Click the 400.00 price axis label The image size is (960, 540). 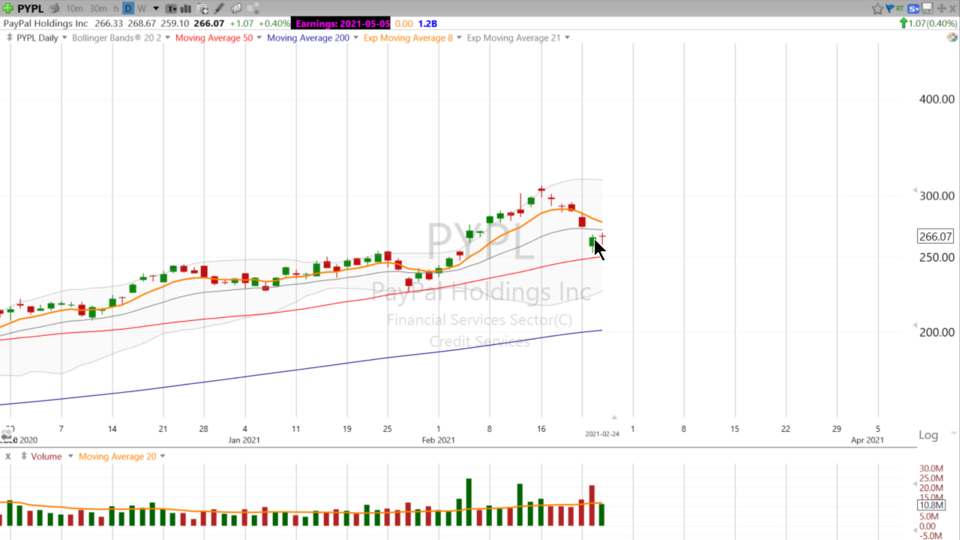coord(937,99)
